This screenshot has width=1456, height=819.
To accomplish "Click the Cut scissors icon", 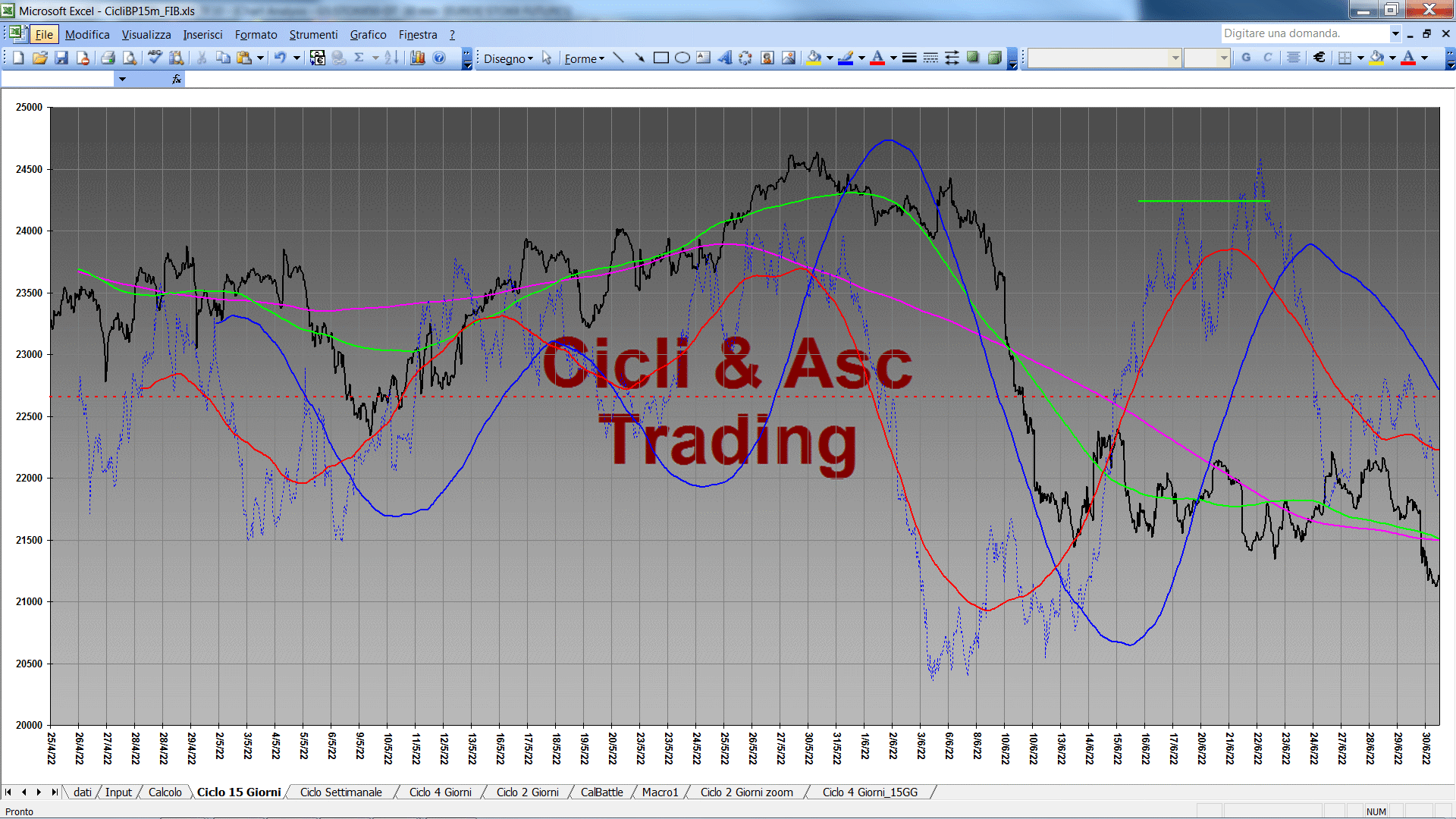I will [x=202, y=58].
